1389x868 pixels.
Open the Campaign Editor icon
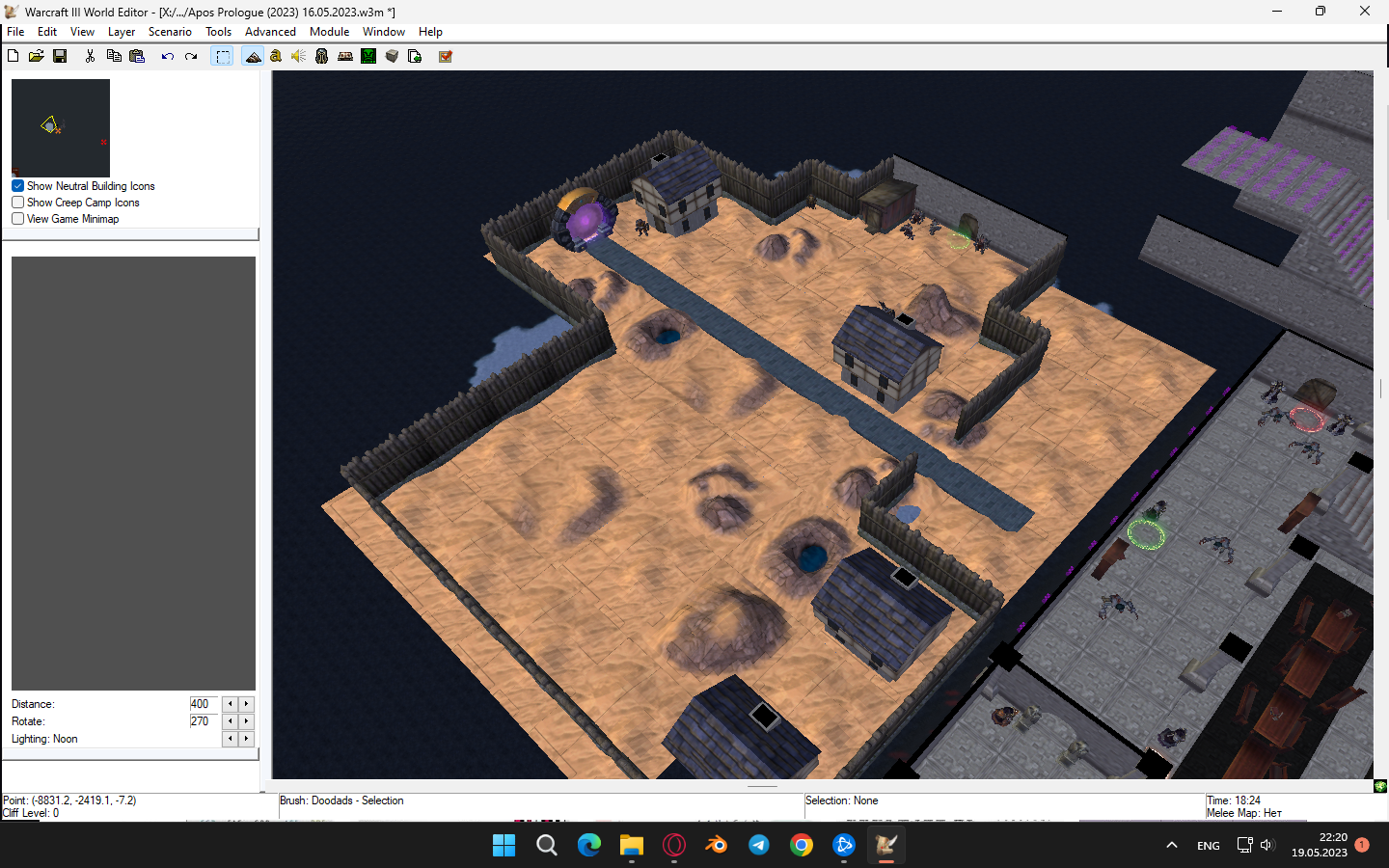[x=345, y=56]
